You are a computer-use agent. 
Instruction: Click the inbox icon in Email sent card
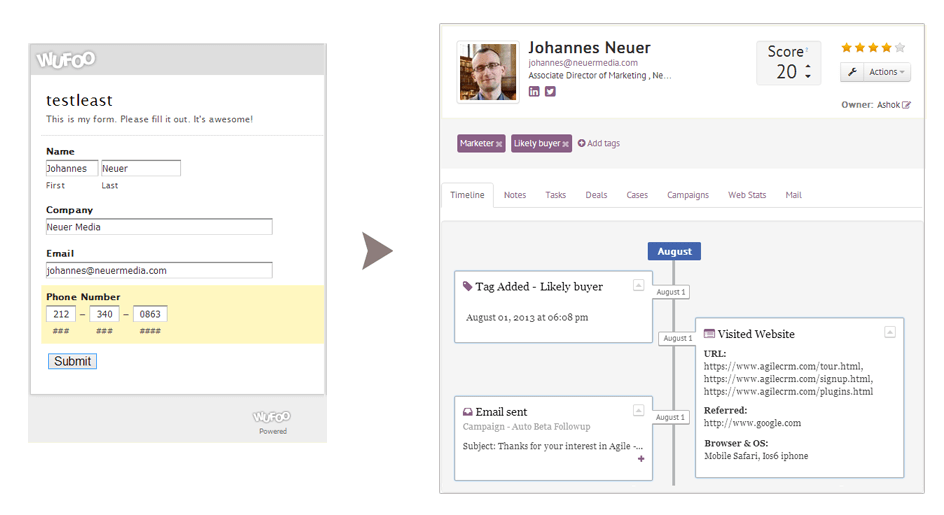468,412
